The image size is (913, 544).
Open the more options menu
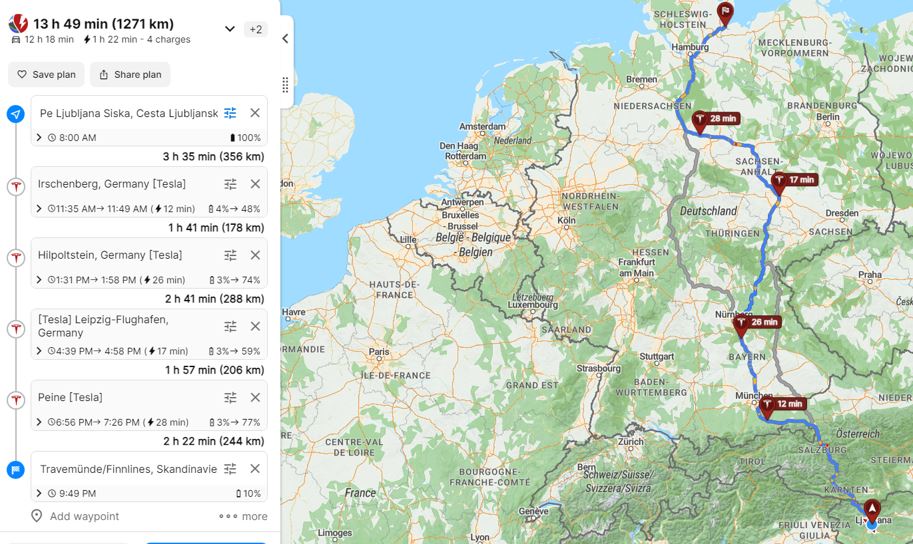click(x=243, y=516)
